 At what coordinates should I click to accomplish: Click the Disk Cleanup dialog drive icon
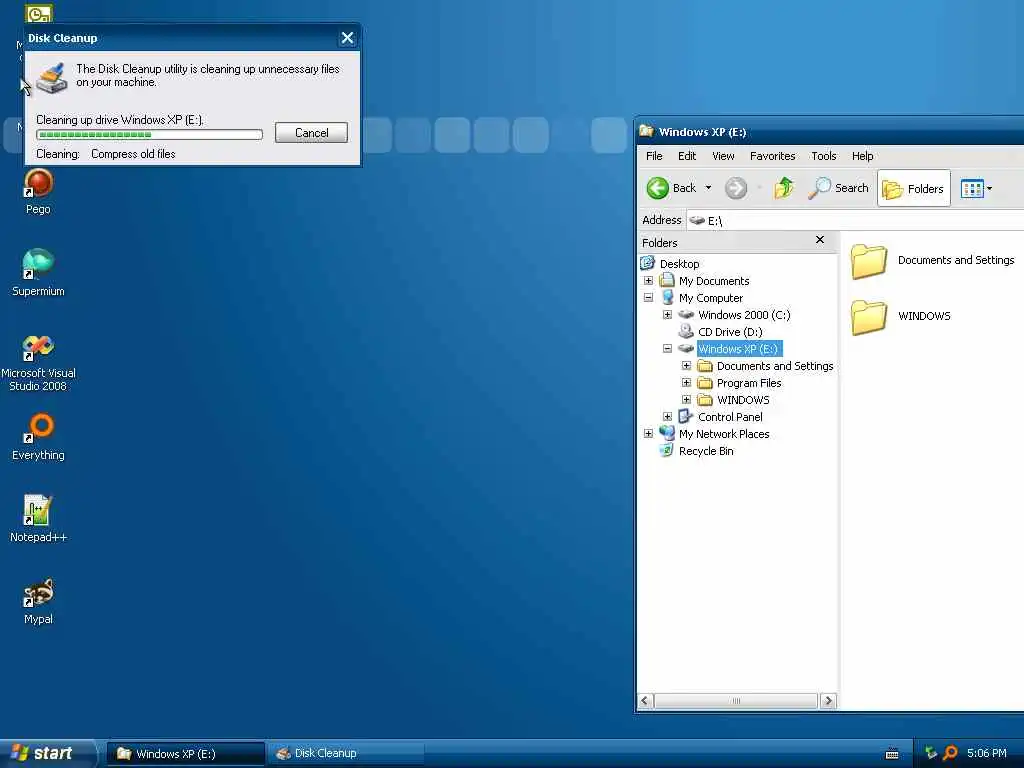pos(52,78)
